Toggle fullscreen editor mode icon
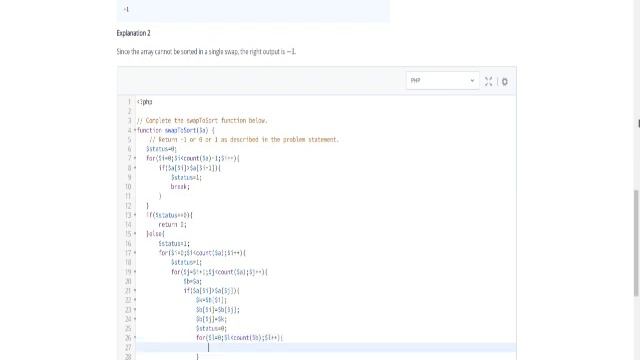This screenshot has width=640, height=360. (489, 81)
